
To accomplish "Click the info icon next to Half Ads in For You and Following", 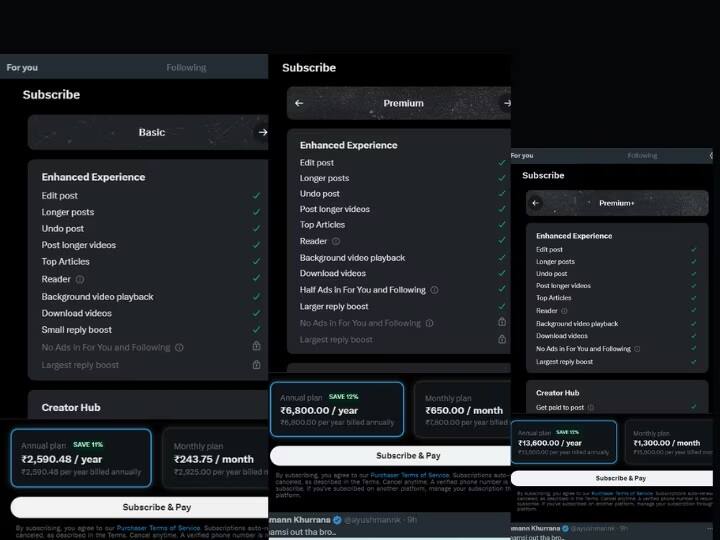I will 434,290.
